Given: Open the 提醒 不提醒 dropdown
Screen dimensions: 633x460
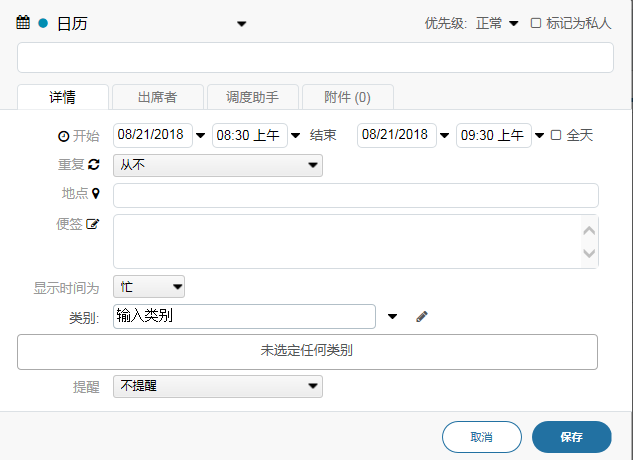Looking at the screenshot, I should [218, 385].
